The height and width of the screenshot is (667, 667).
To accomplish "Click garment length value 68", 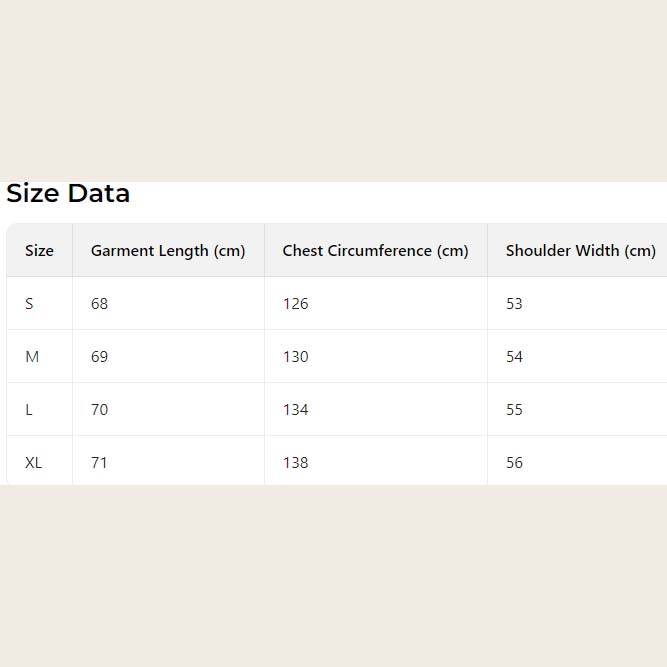I will pos(99,304).
